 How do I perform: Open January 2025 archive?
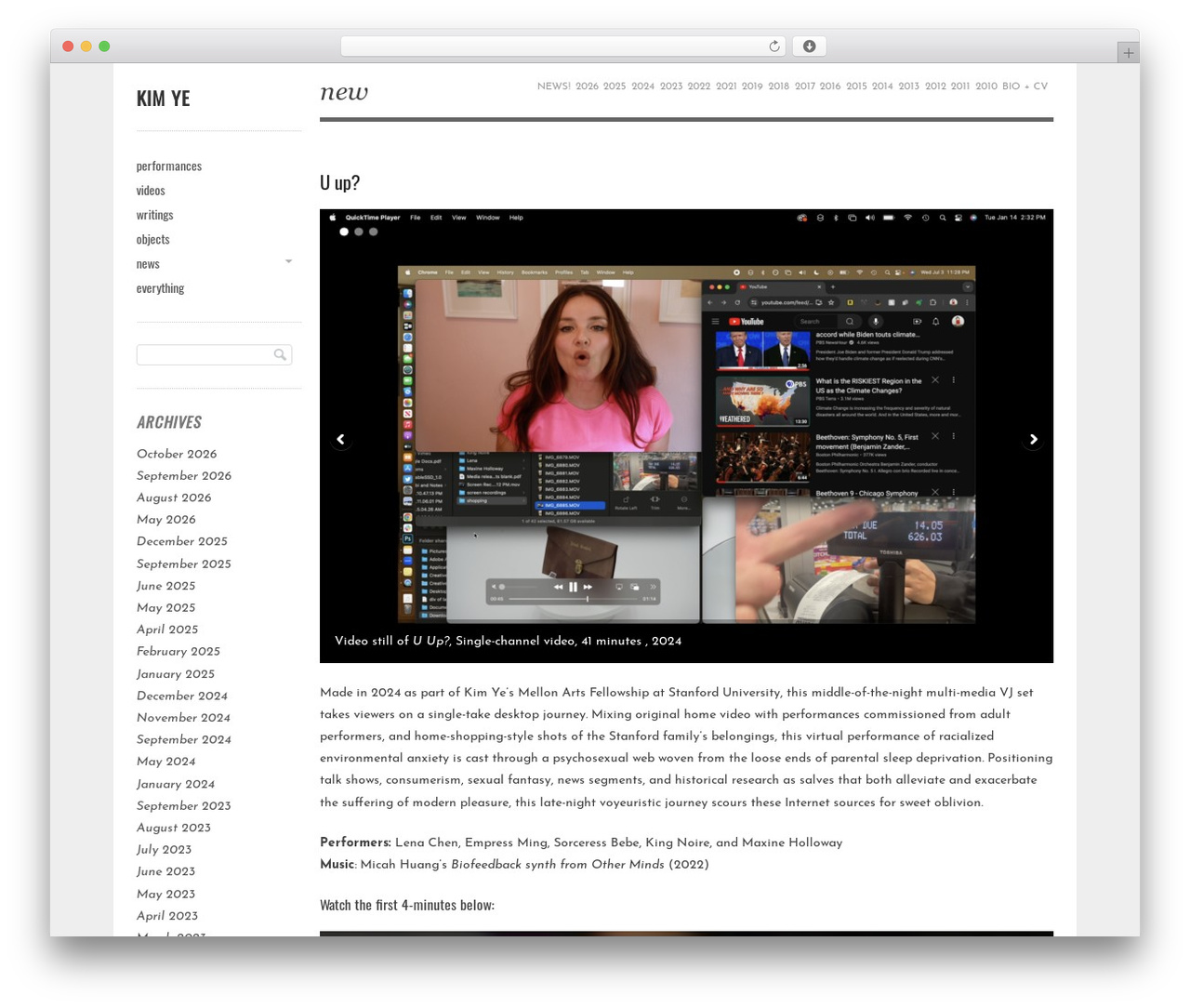coord(176,674)
